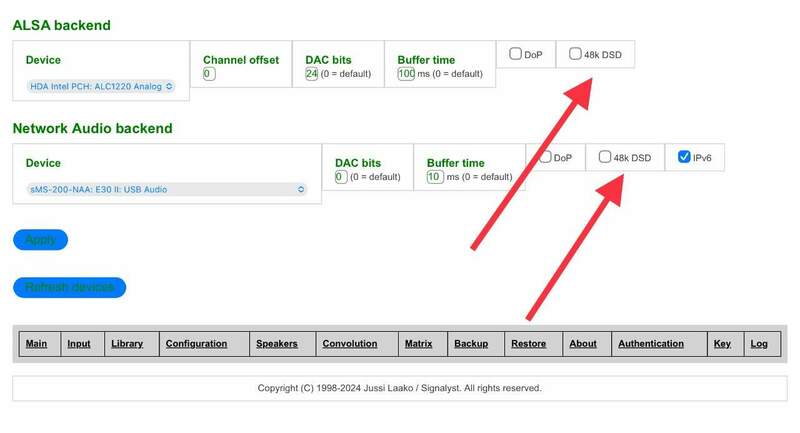This screenshot has width=800, height=433.
Task: Expand the Network Audio device dropdown
Action: click(x=167, y=188)
